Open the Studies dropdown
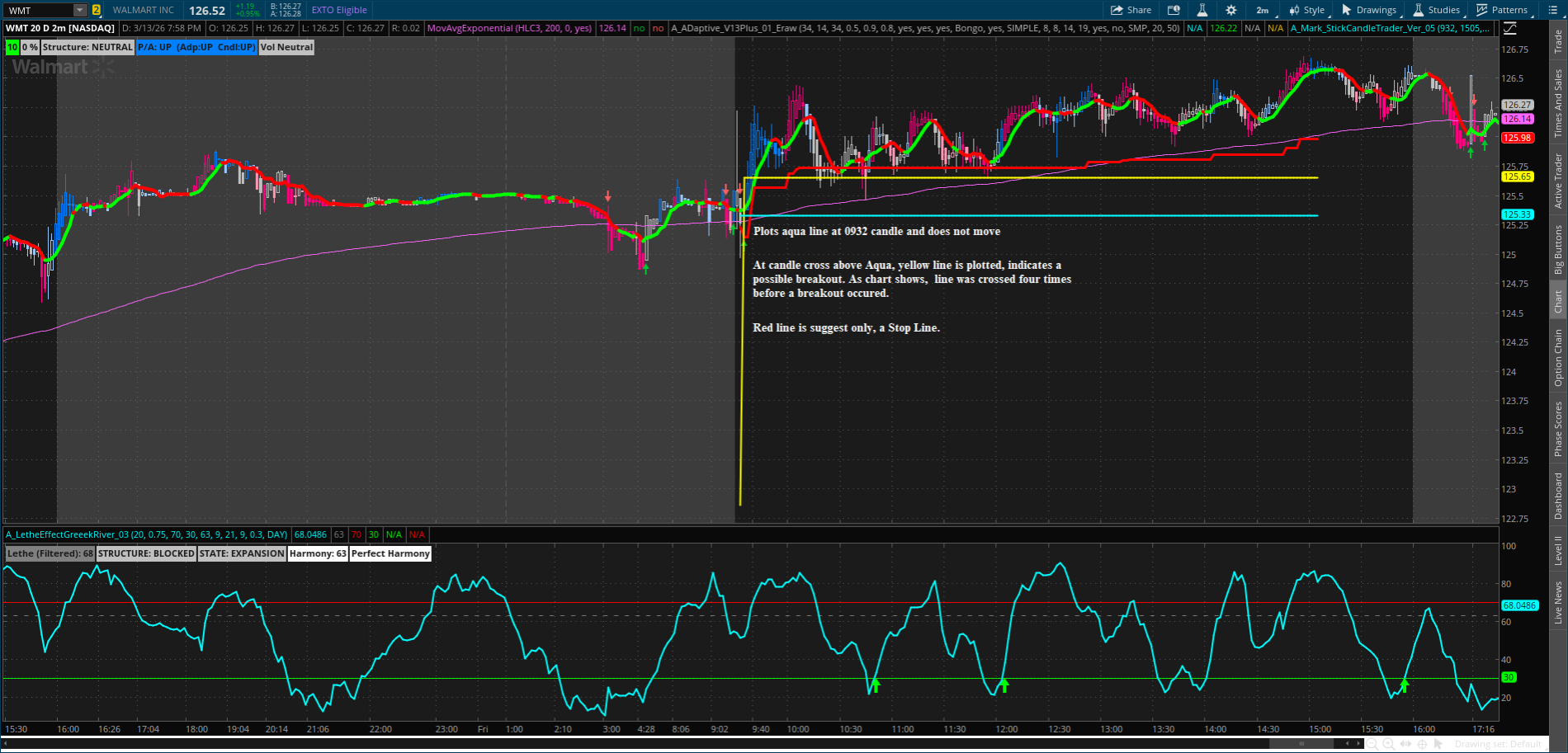Image resolution: width=1568 pixels, height=753 pixels. 1437,10
